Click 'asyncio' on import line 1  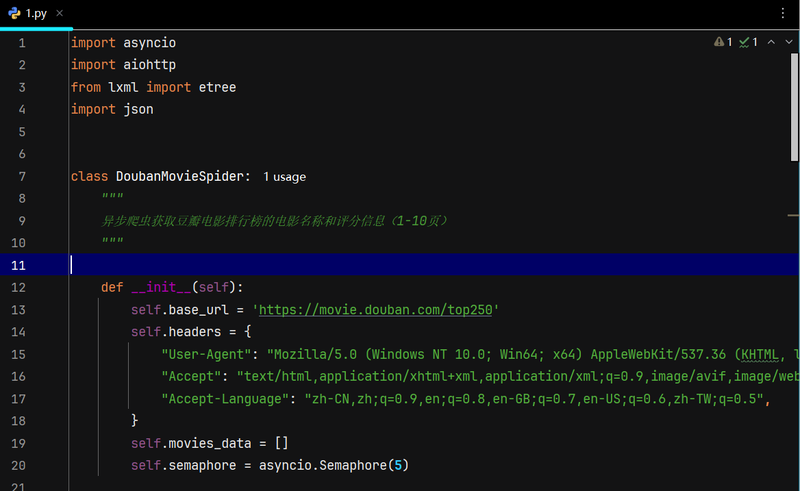(149, 43)
